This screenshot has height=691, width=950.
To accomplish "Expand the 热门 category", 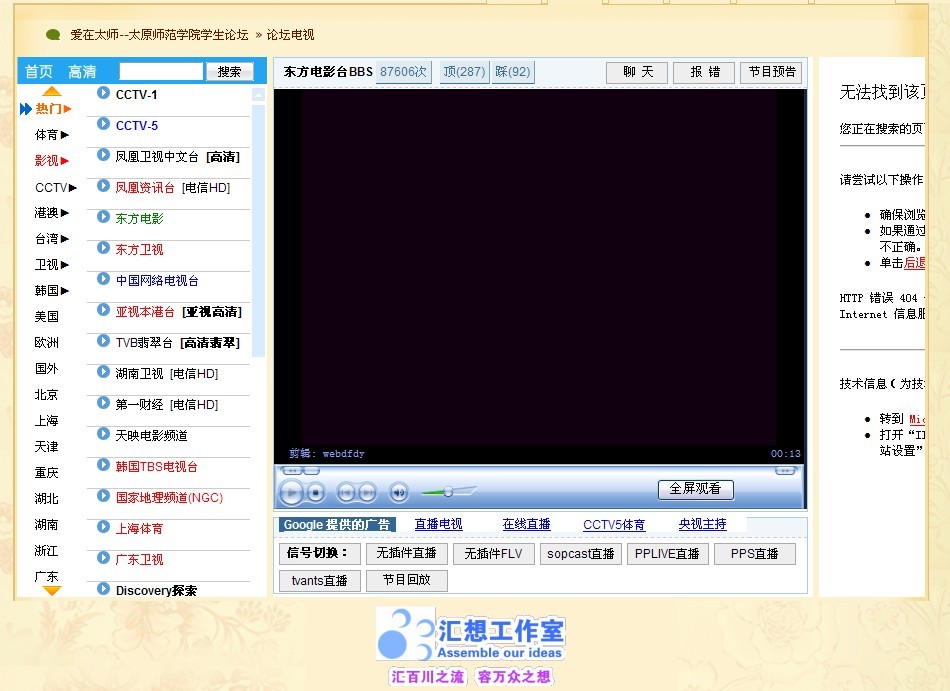I will point(53,109).
